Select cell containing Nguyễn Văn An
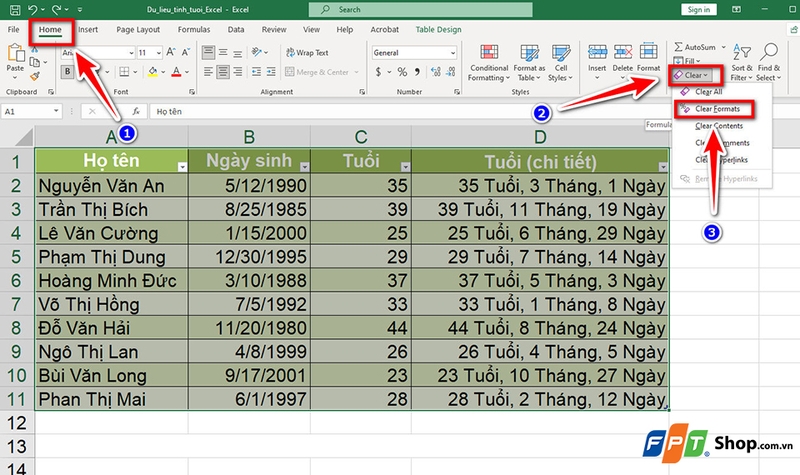This screenshot has width=800, height=475. pyautogui.click(x=112, y=186)
